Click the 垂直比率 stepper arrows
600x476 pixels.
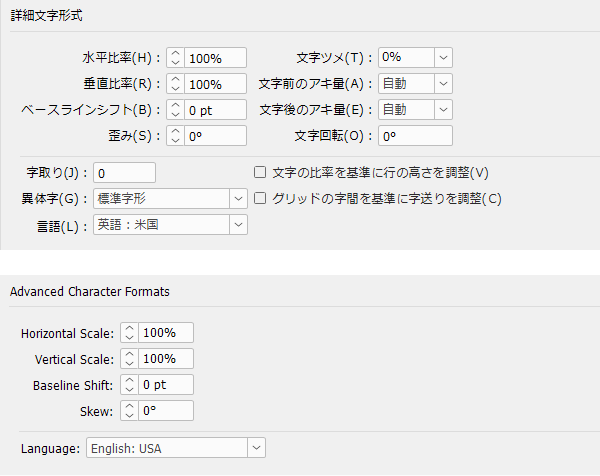[175, 84]
